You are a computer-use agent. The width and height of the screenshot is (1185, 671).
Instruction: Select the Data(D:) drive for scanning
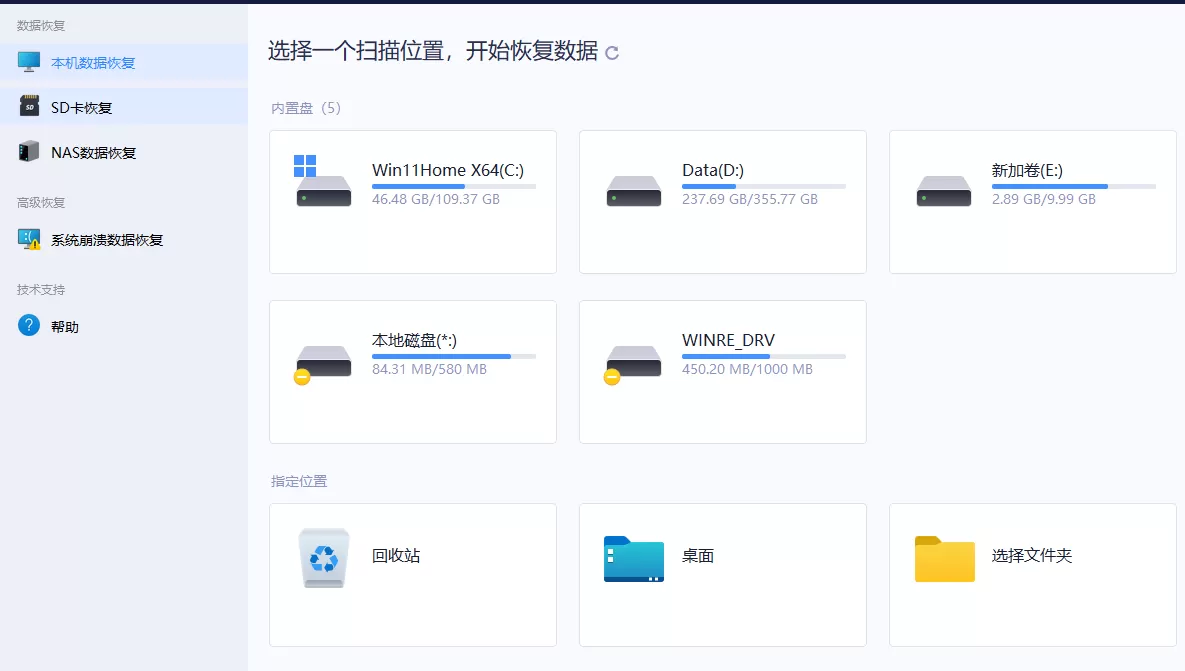[722, 200]
